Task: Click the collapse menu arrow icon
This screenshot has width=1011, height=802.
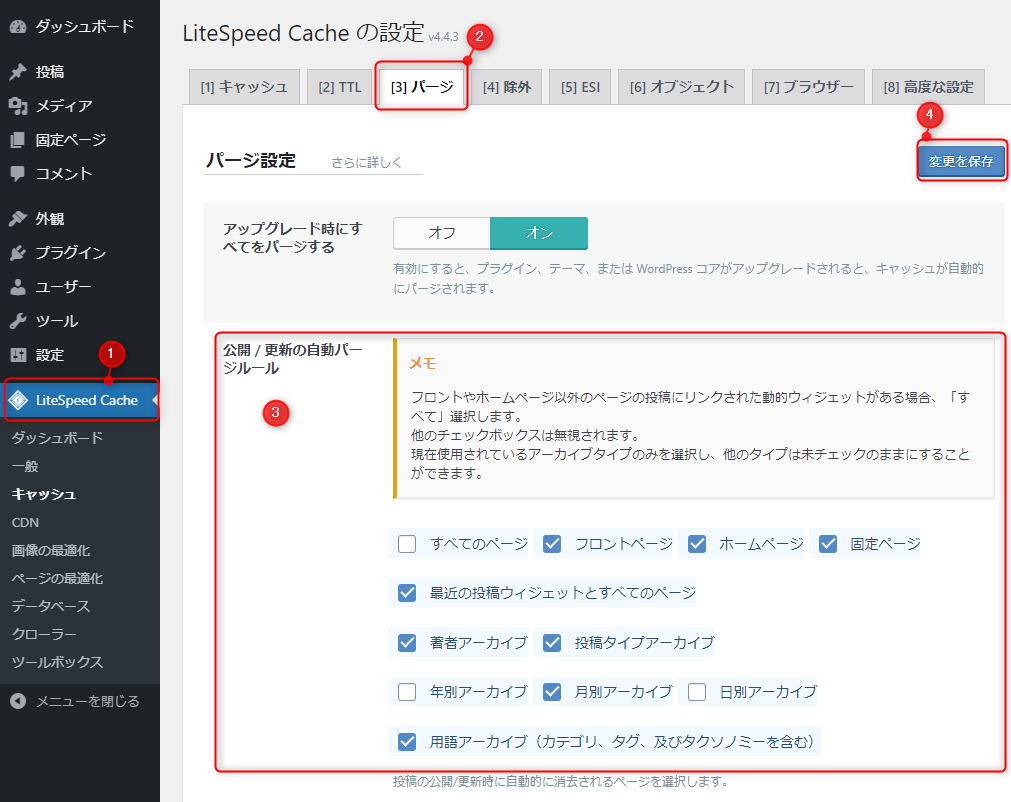Action: pos(18,701)
